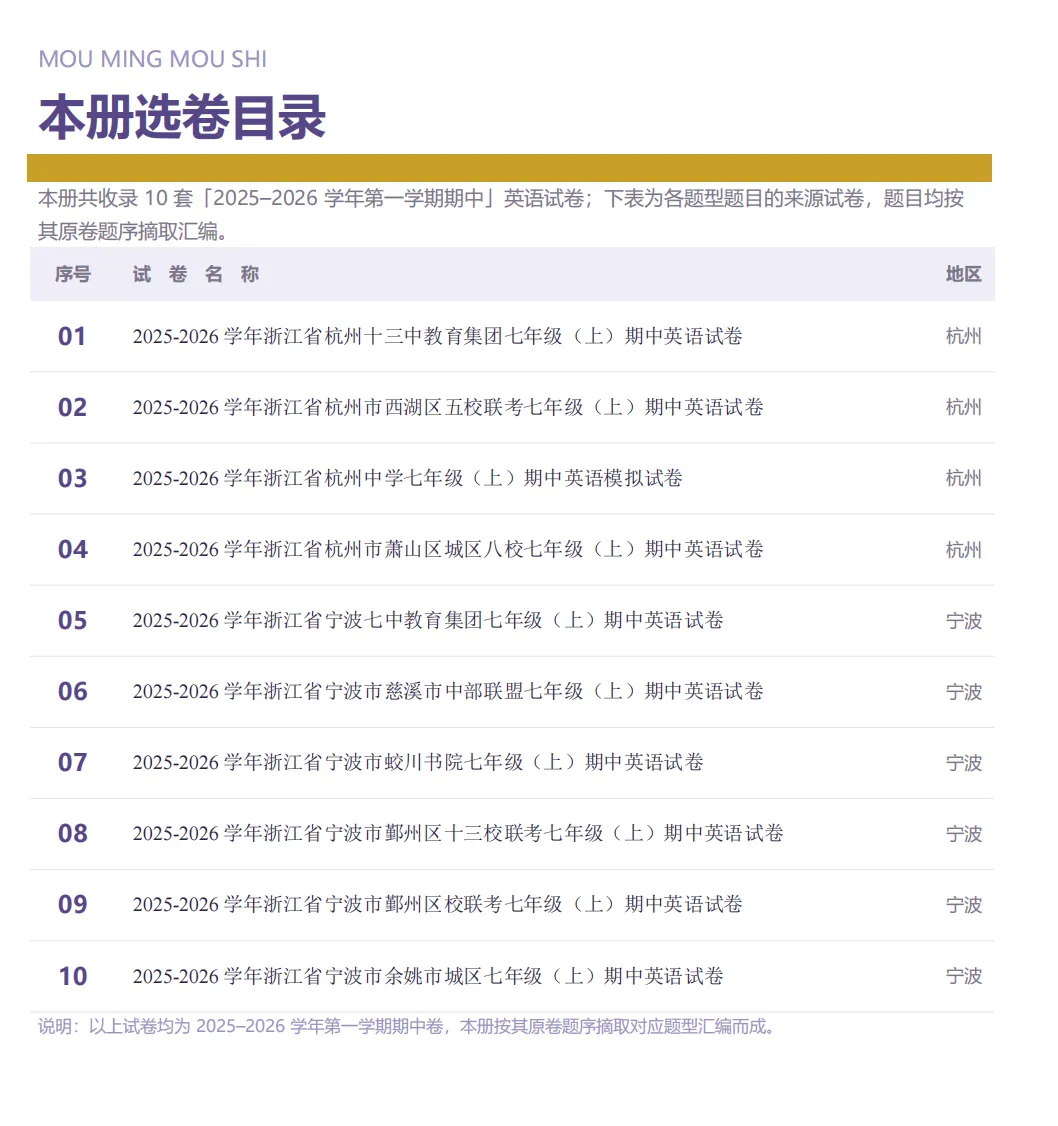Select the 西湖区五校联考 exam paper title
The height and width of the screenshot is (1126, 1058).
click(447, 407)
